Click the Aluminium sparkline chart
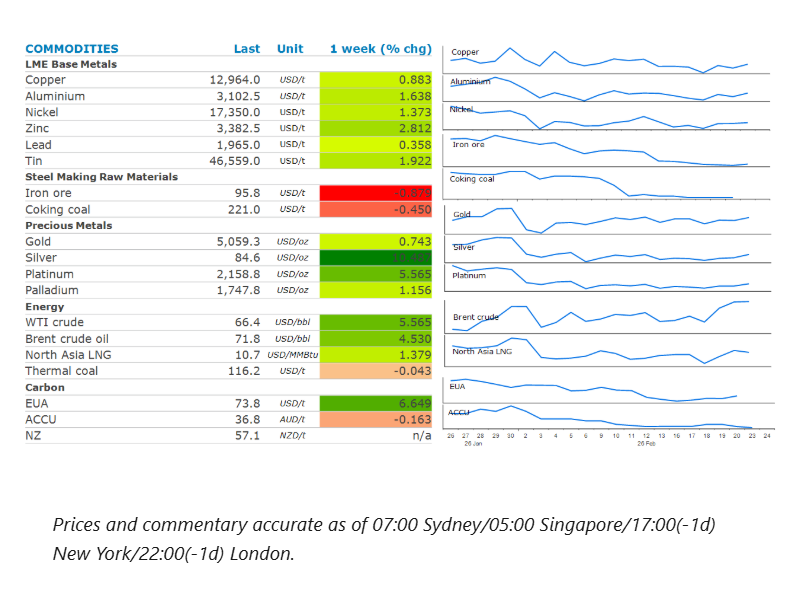This screenshot has height=601, width=797. [606, 88]
